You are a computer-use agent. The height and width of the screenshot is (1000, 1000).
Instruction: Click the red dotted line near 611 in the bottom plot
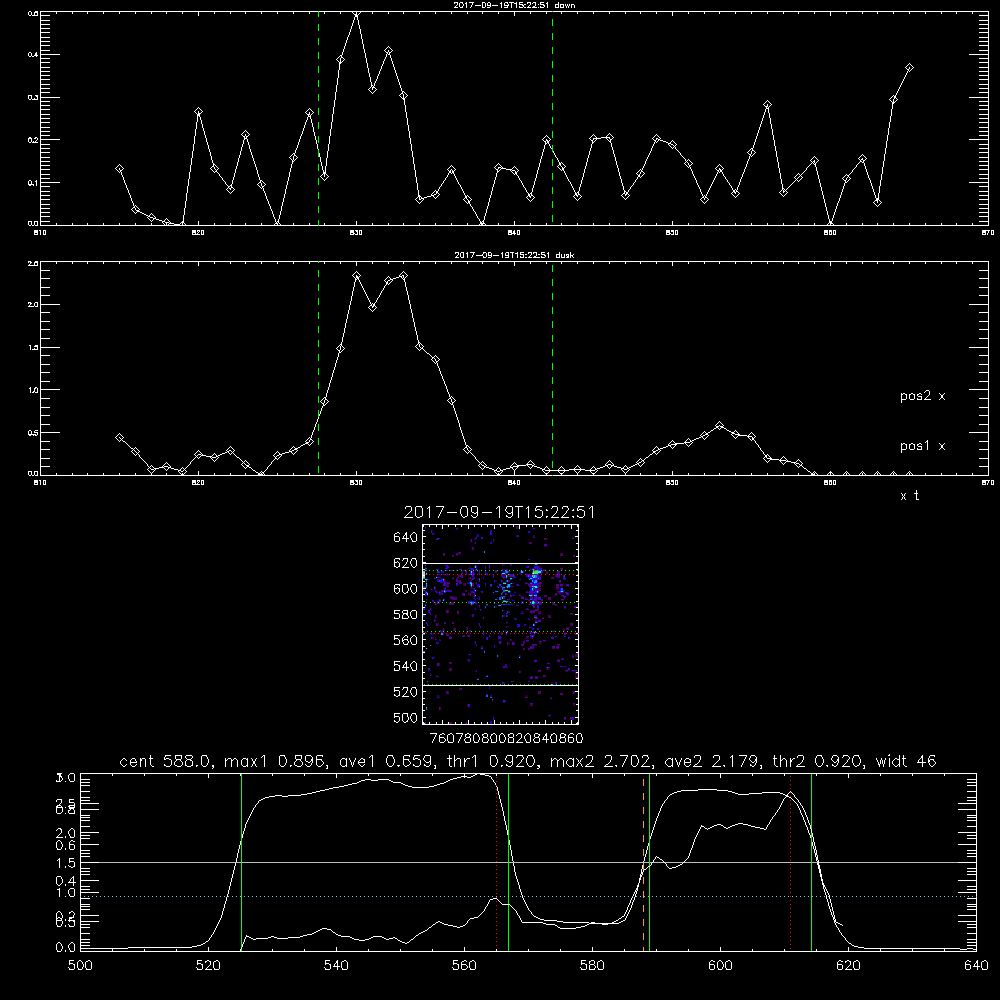pyautogui.click(x=790, y=862)
